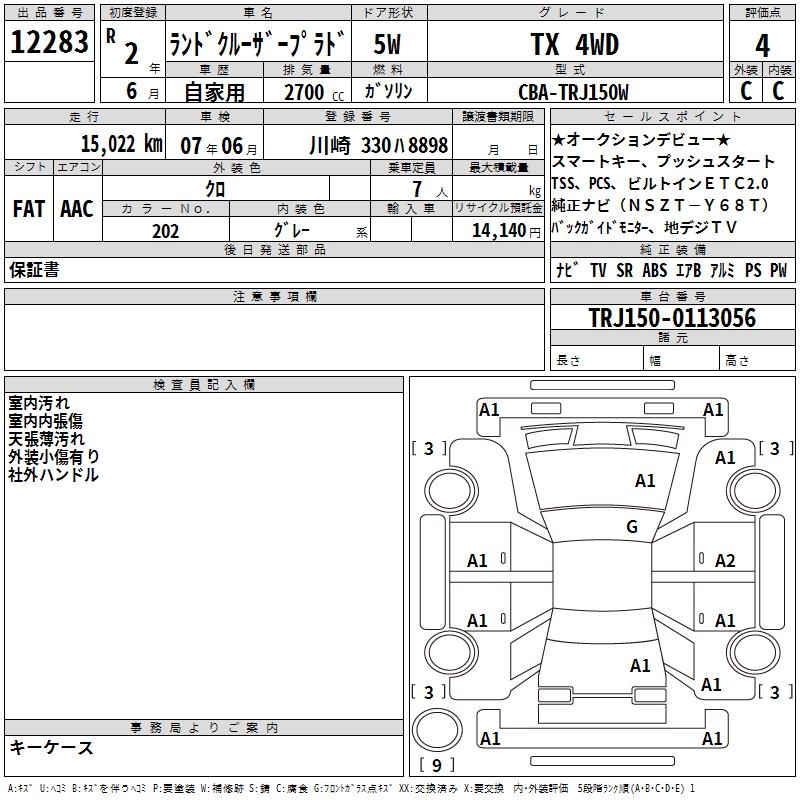Select the mileage value 15,022 km
The height and width of the screenshot is (800, 800).
coord(121,144)
